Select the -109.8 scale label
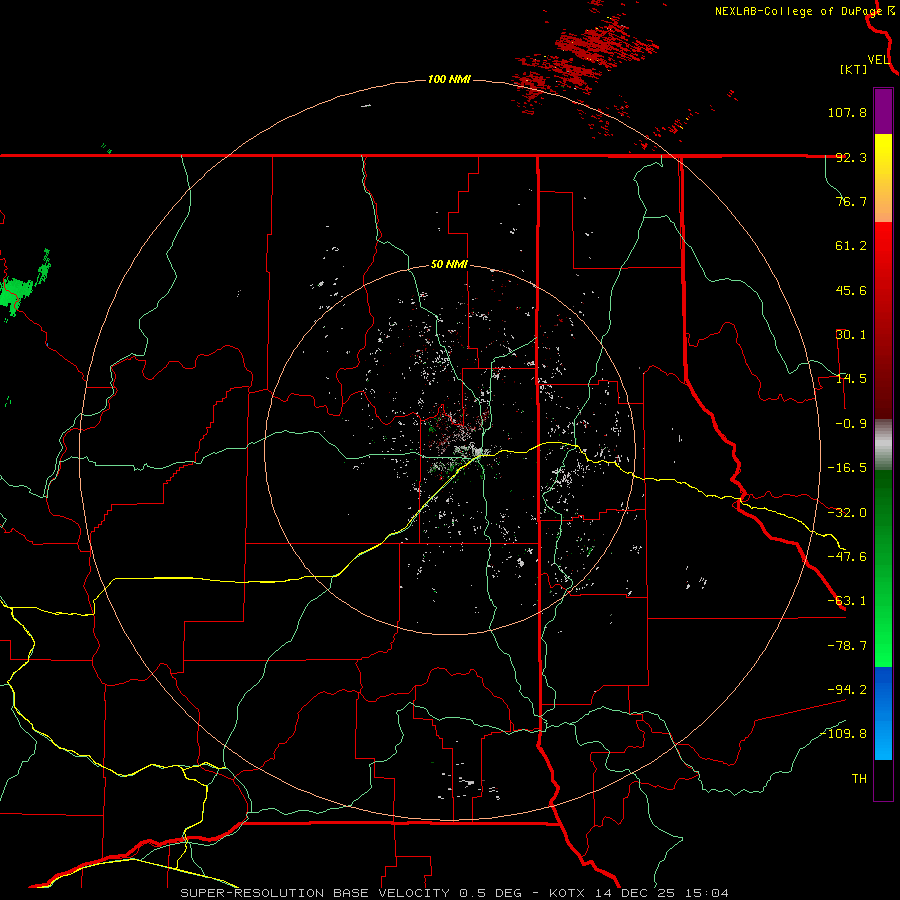Viewport: 900px width, 900px height. pyautogui.click(x=844, y=734)
